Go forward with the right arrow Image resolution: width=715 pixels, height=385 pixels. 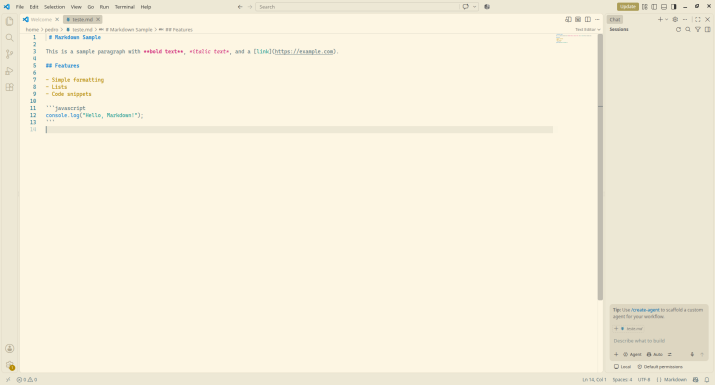250,7
